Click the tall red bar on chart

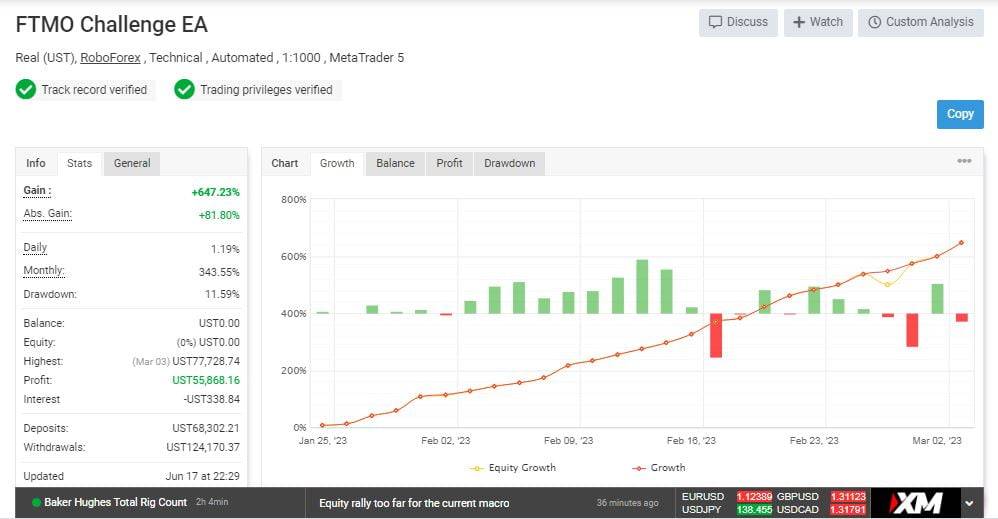click(716, 335)
